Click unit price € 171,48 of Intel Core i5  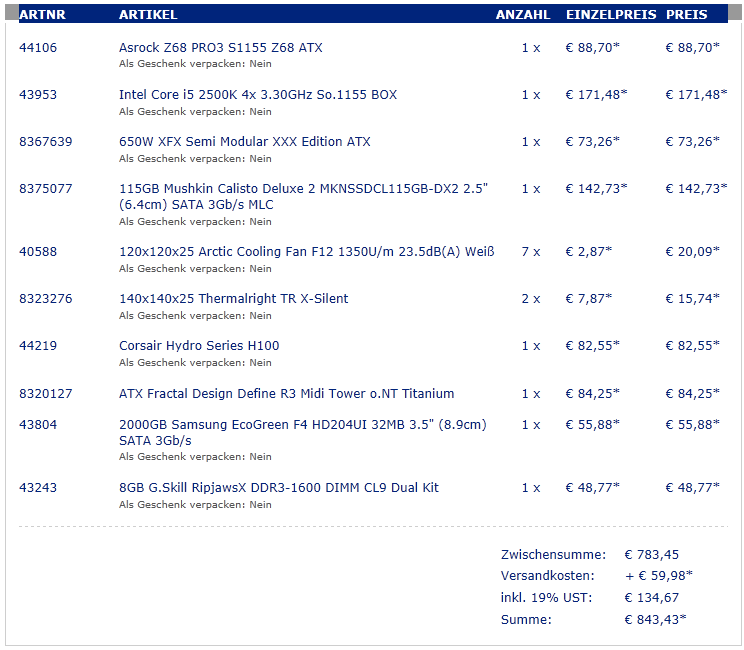pyautogui.click(x=596, y=94)
